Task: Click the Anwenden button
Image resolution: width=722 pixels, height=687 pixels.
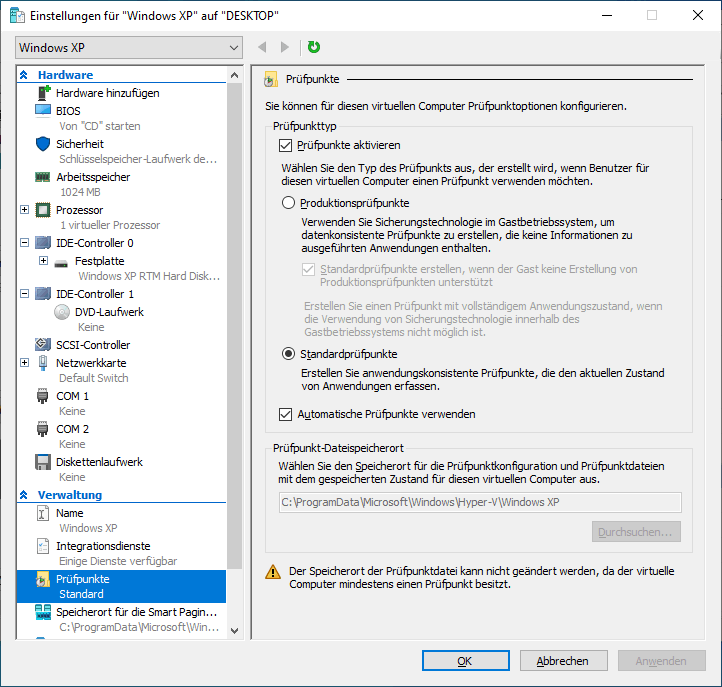Action: [662, 661]
